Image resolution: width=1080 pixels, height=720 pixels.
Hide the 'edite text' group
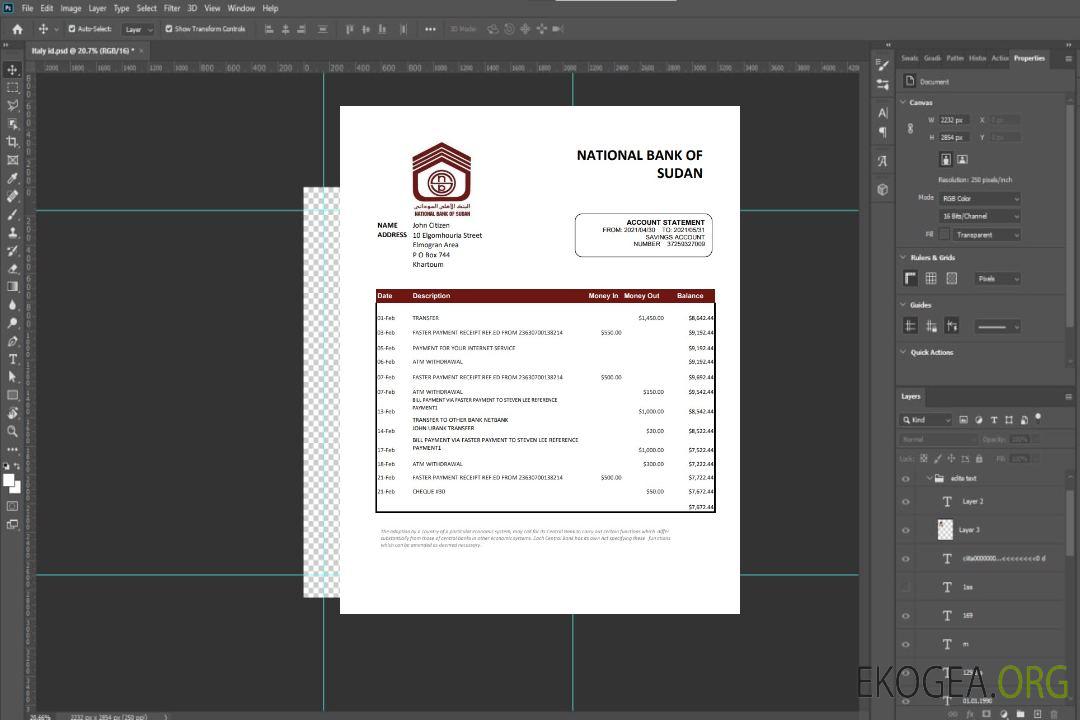point(906,478)
